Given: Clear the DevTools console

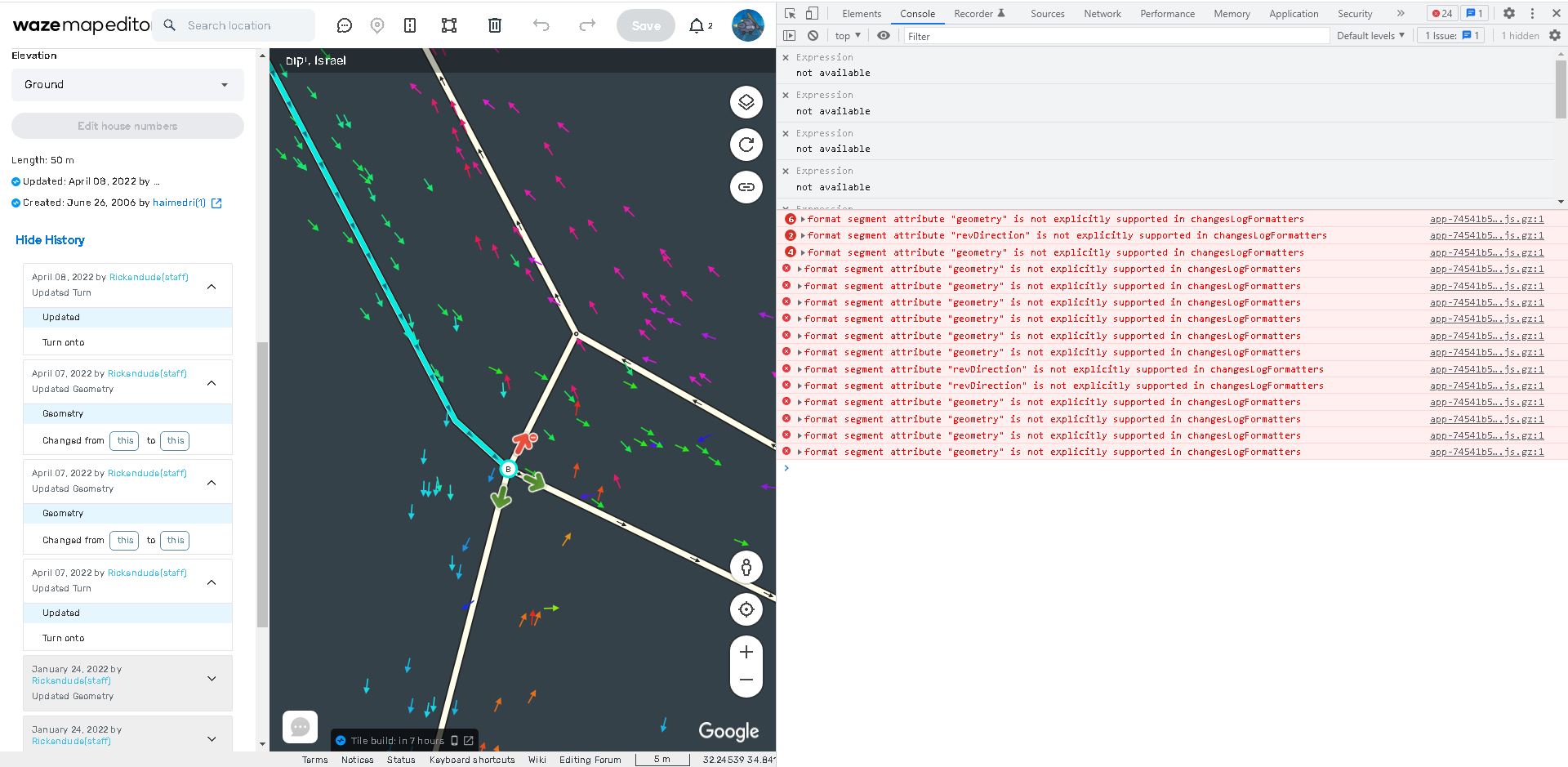Looking at the screenshot, I should coord(813,35).
